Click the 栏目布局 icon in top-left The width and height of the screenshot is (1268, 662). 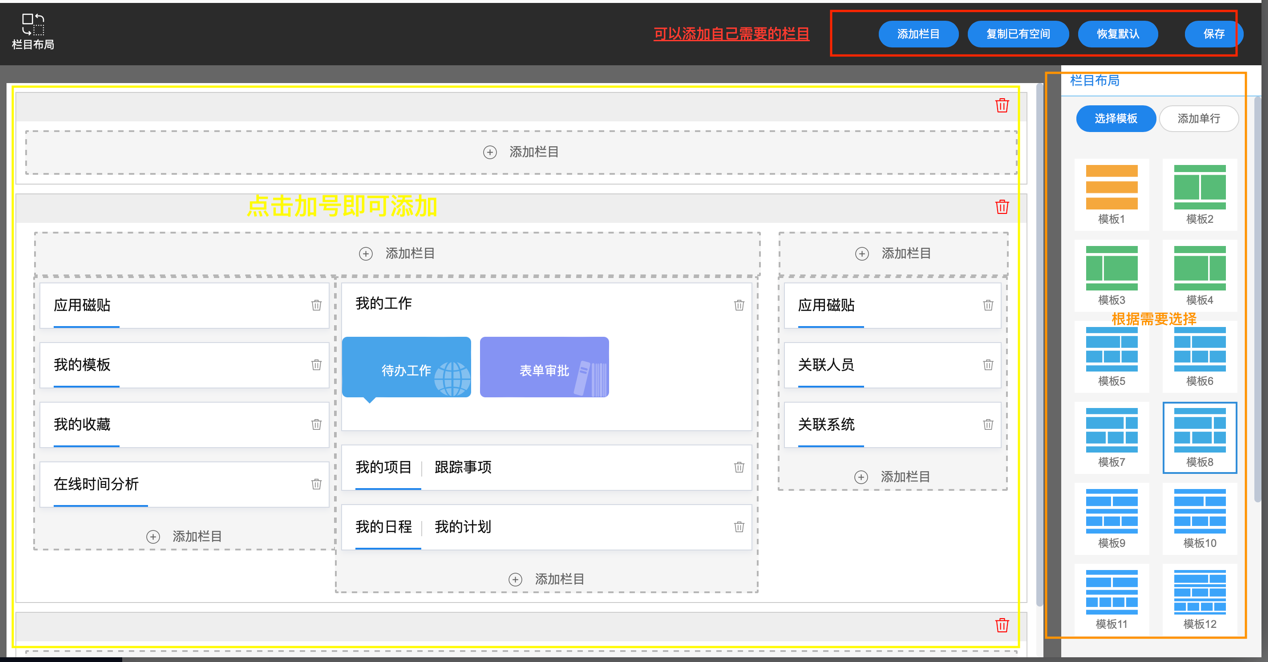32,25
